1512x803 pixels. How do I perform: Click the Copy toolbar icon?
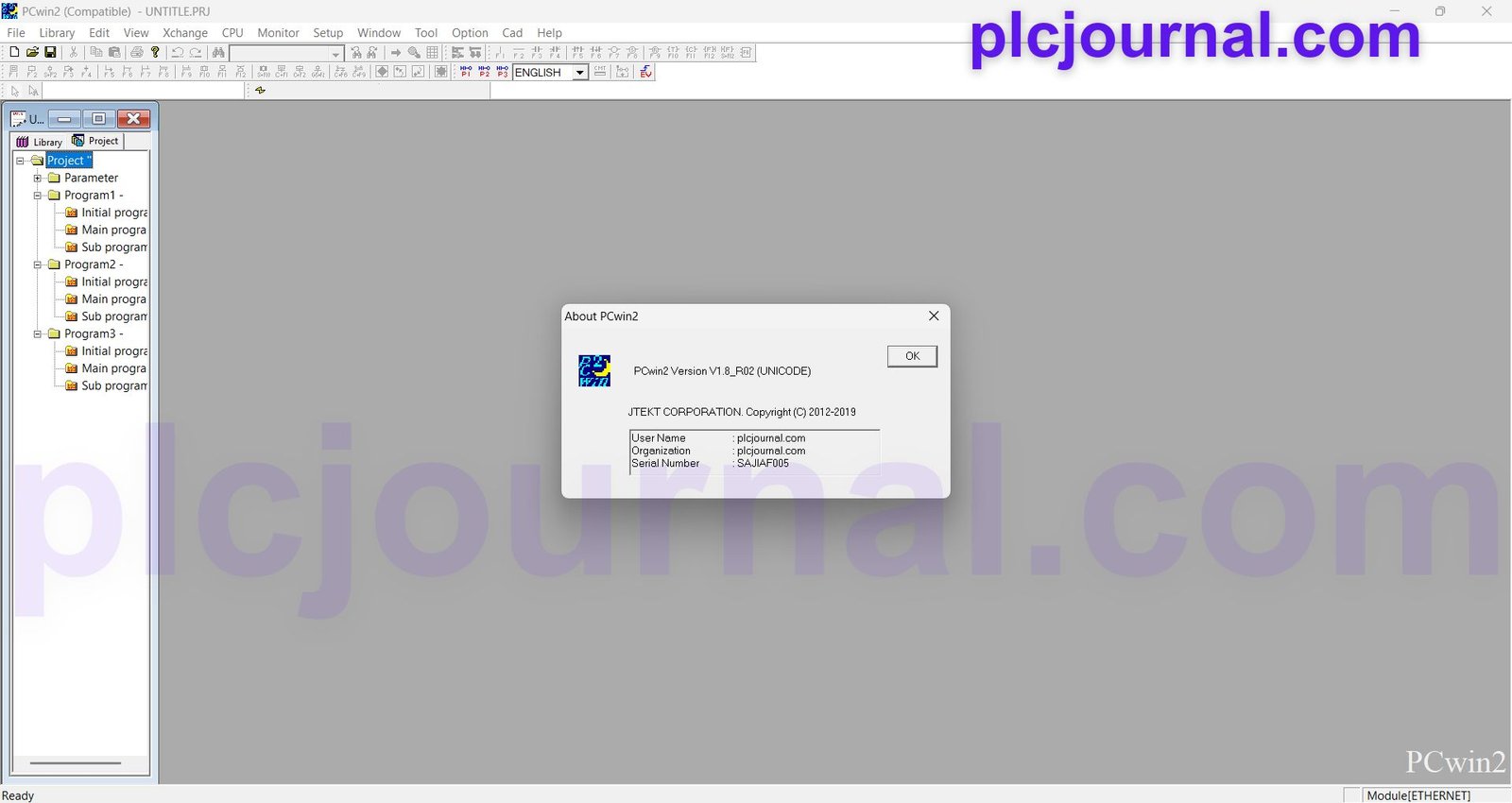point(96,53)
